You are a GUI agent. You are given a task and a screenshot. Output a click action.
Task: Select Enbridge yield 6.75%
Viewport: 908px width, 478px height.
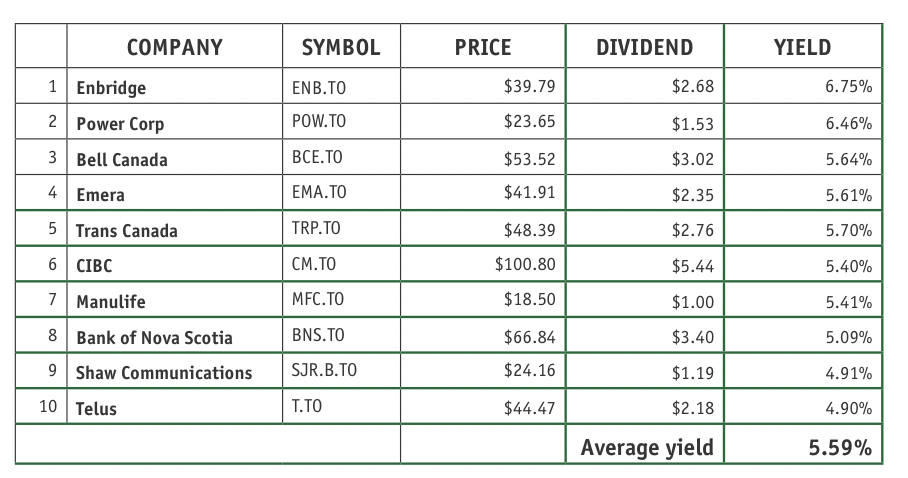click(848, 86)
